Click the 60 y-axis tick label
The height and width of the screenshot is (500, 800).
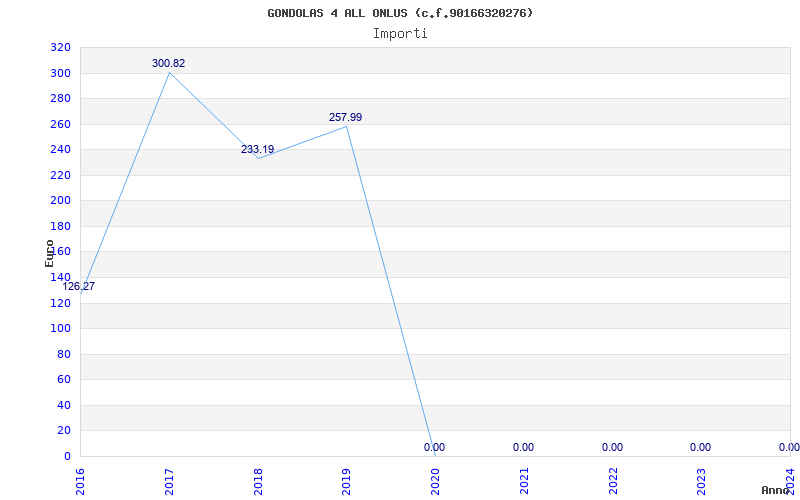click(64, 380)
